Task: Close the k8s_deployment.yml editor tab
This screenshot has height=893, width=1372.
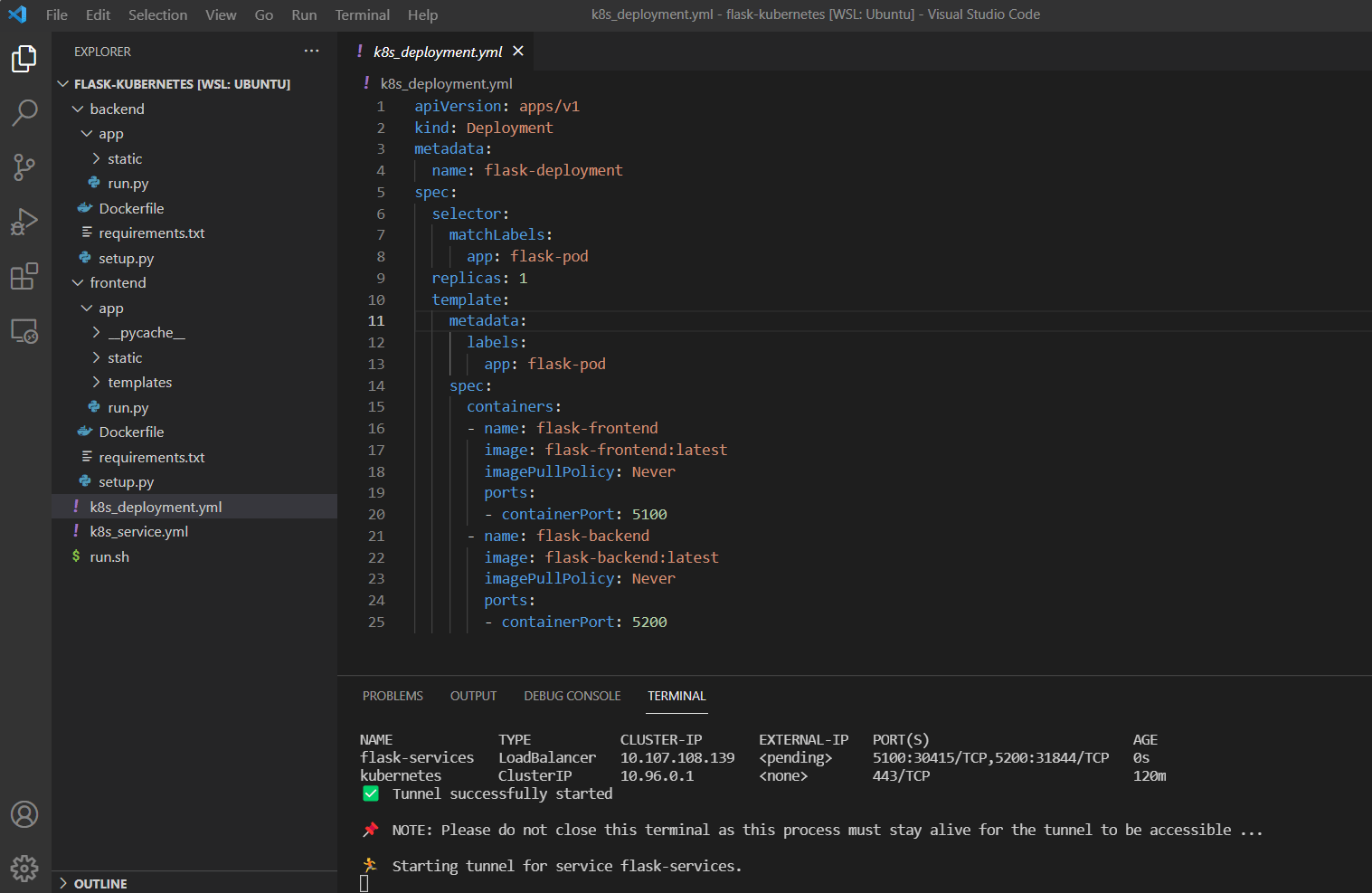Action: (518, 51)
